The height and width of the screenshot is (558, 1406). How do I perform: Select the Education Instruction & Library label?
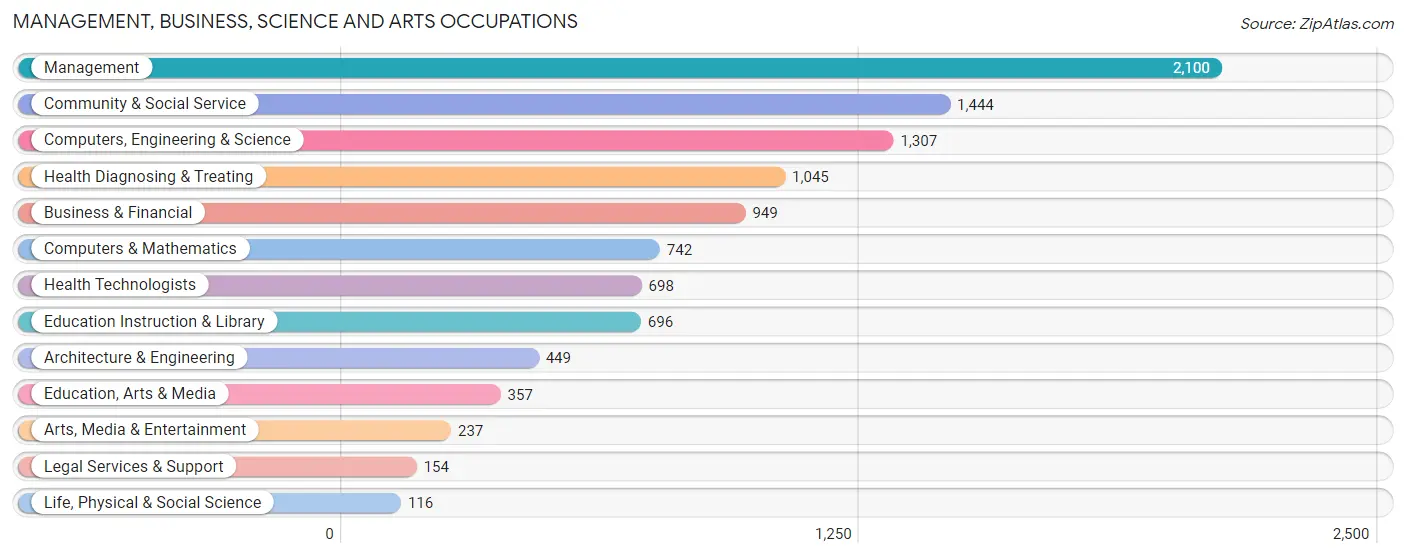pos(154,321)
